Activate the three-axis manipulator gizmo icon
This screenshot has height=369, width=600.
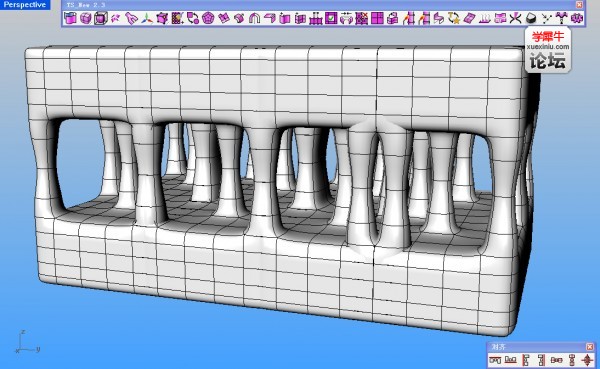click(x=147, y=18)
